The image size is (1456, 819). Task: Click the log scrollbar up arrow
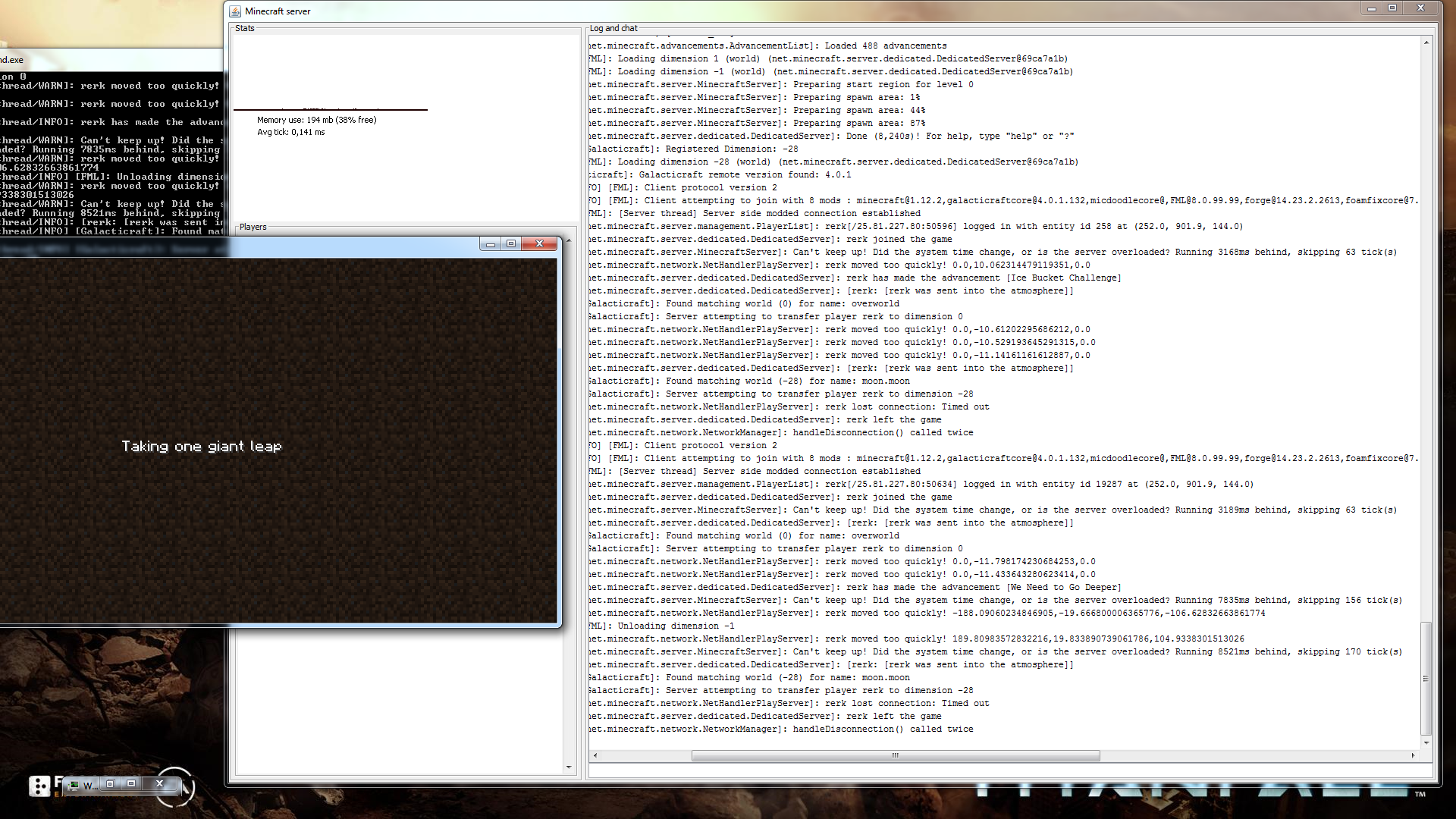pos(1426,42)
